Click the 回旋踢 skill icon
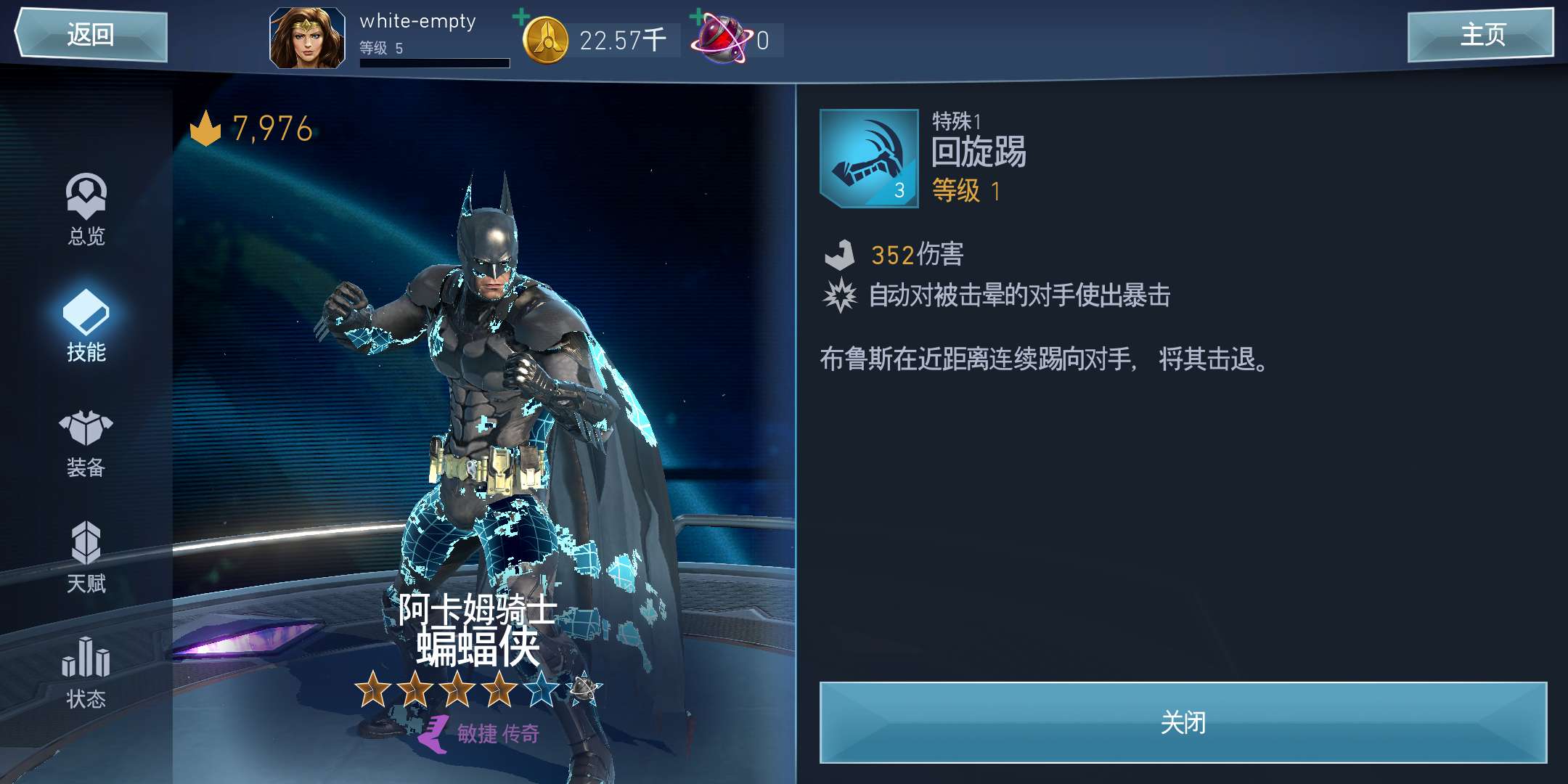Viewport: 1568px width, 784px height. [869, 158]
